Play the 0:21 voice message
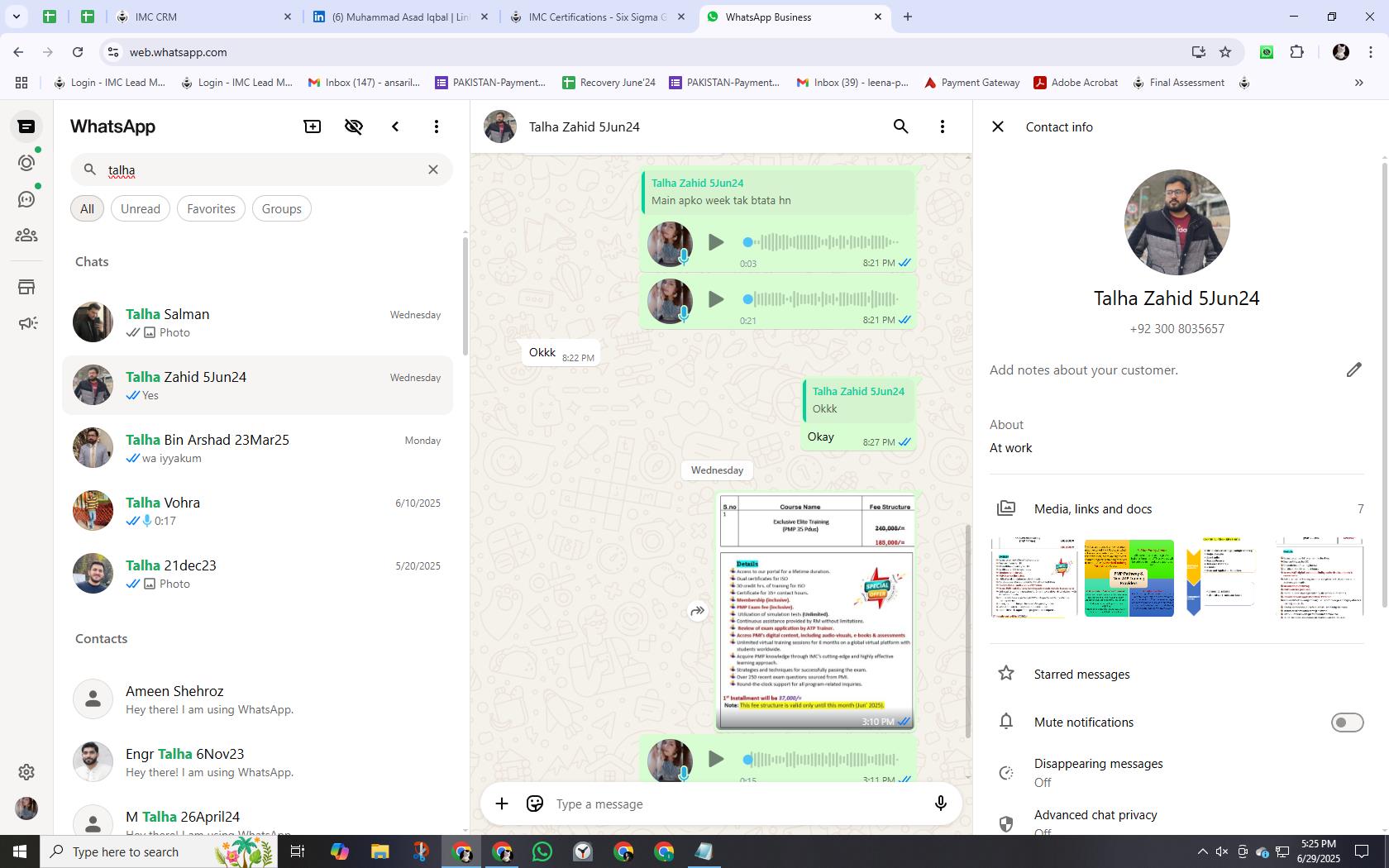Viewport: 1389px width, 868px height. click(716, 299)
